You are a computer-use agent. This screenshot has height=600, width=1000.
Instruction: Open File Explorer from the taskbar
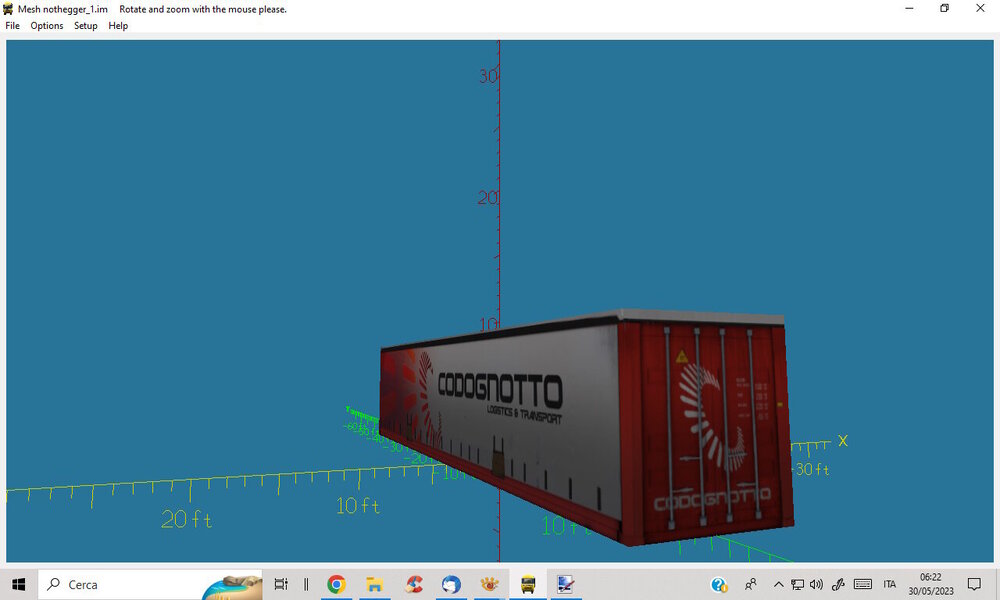(x=374, y=584)
